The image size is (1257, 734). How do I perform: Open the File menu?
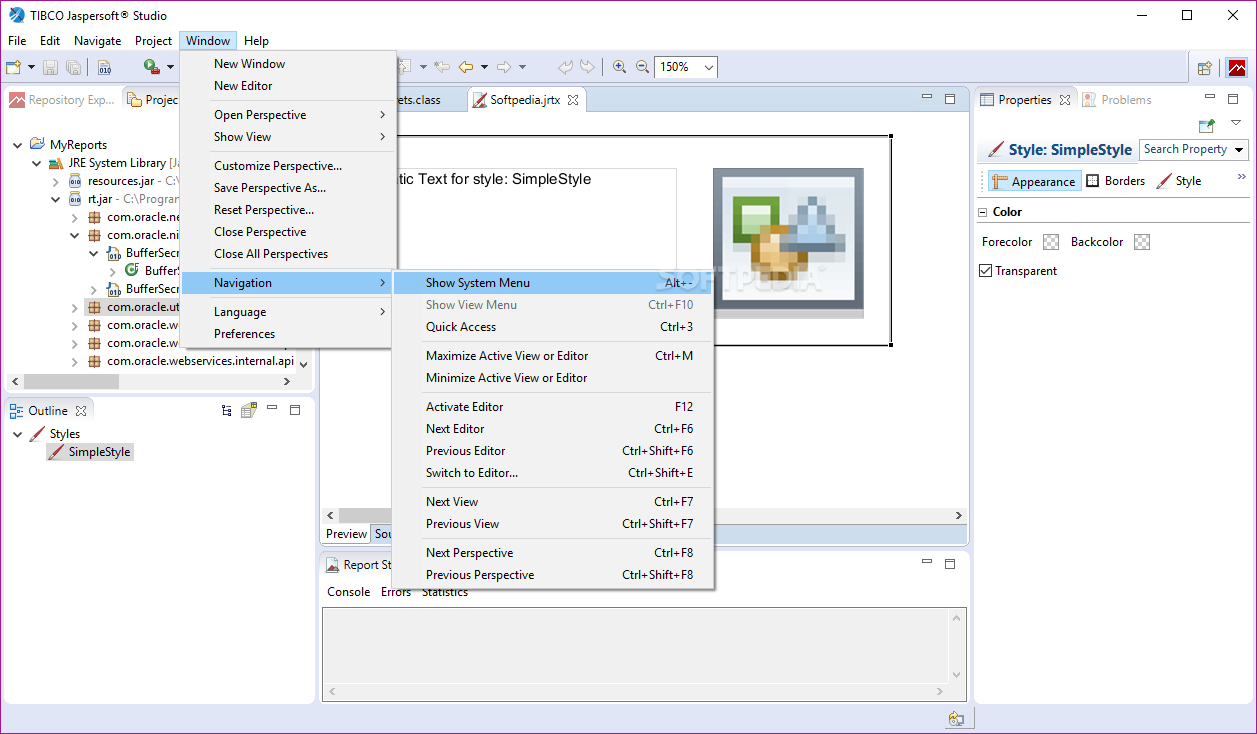click(x=17, y=41)
